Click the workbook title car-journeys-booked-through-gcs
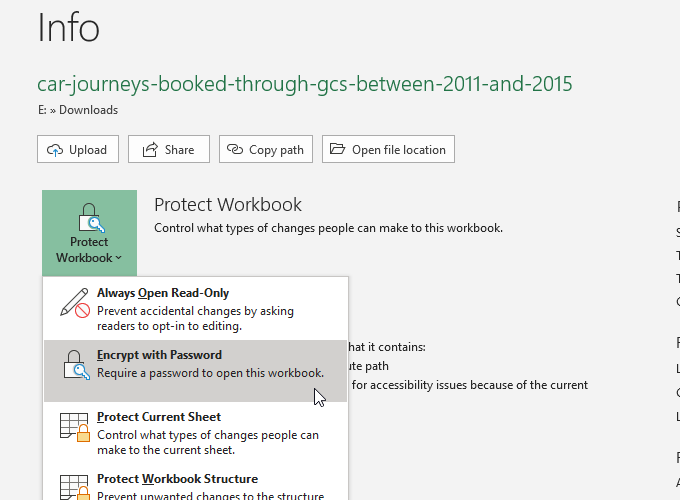This screenshot has height=500, width=680. pos(305,82)
